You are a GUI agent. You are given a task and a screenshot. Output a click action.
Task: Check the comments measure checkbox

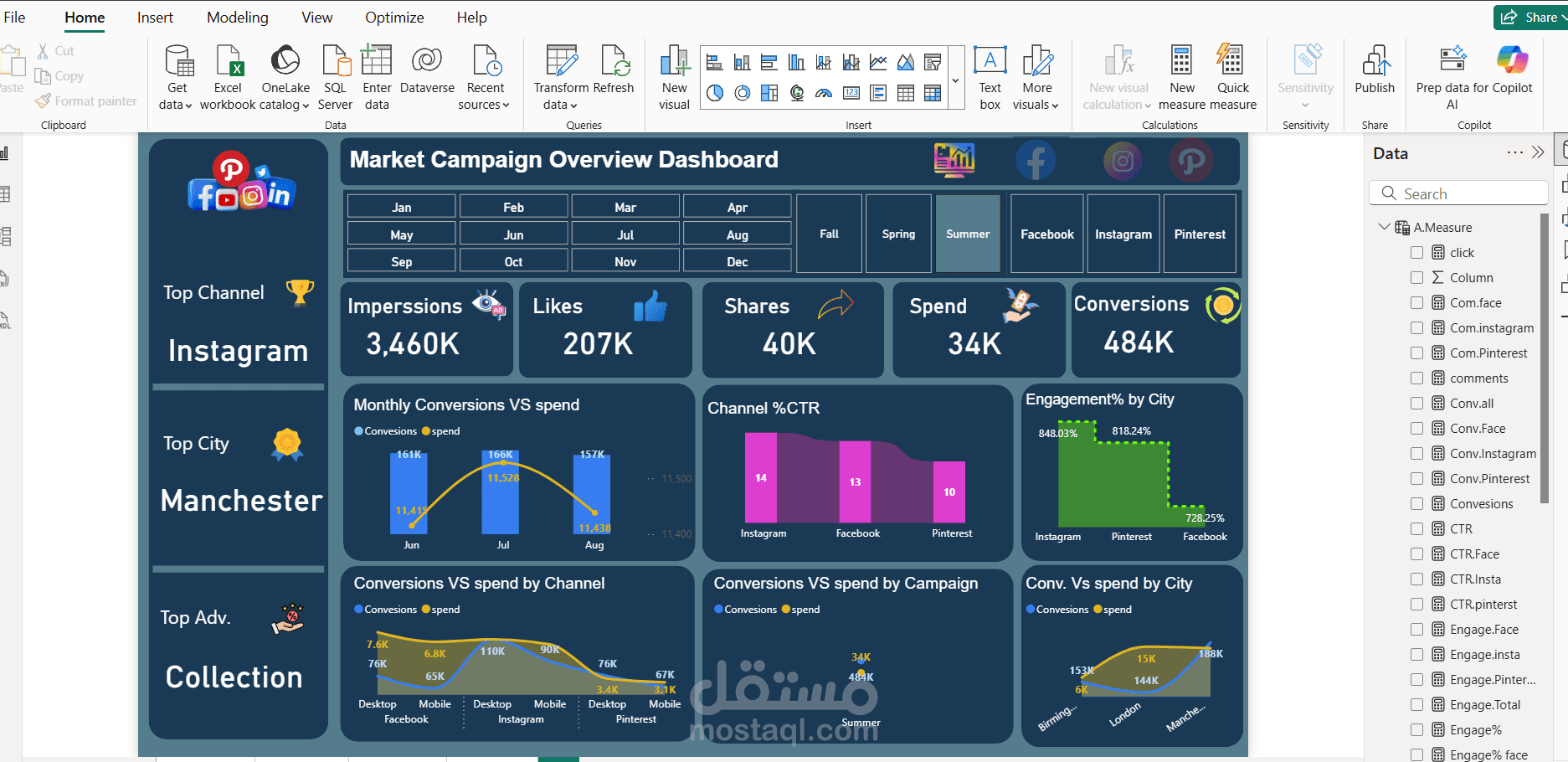tap(1416, 378)
